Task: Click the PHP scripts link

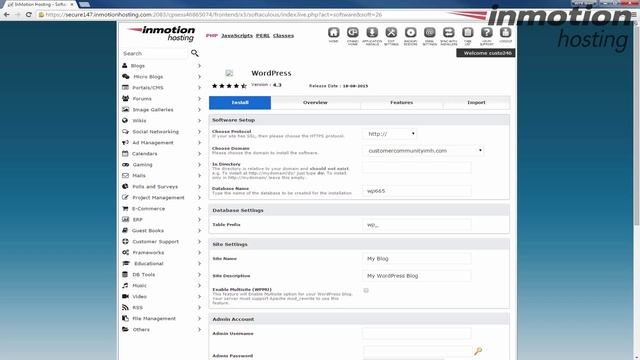Action: pyautogui.click(x=211, y=36)
